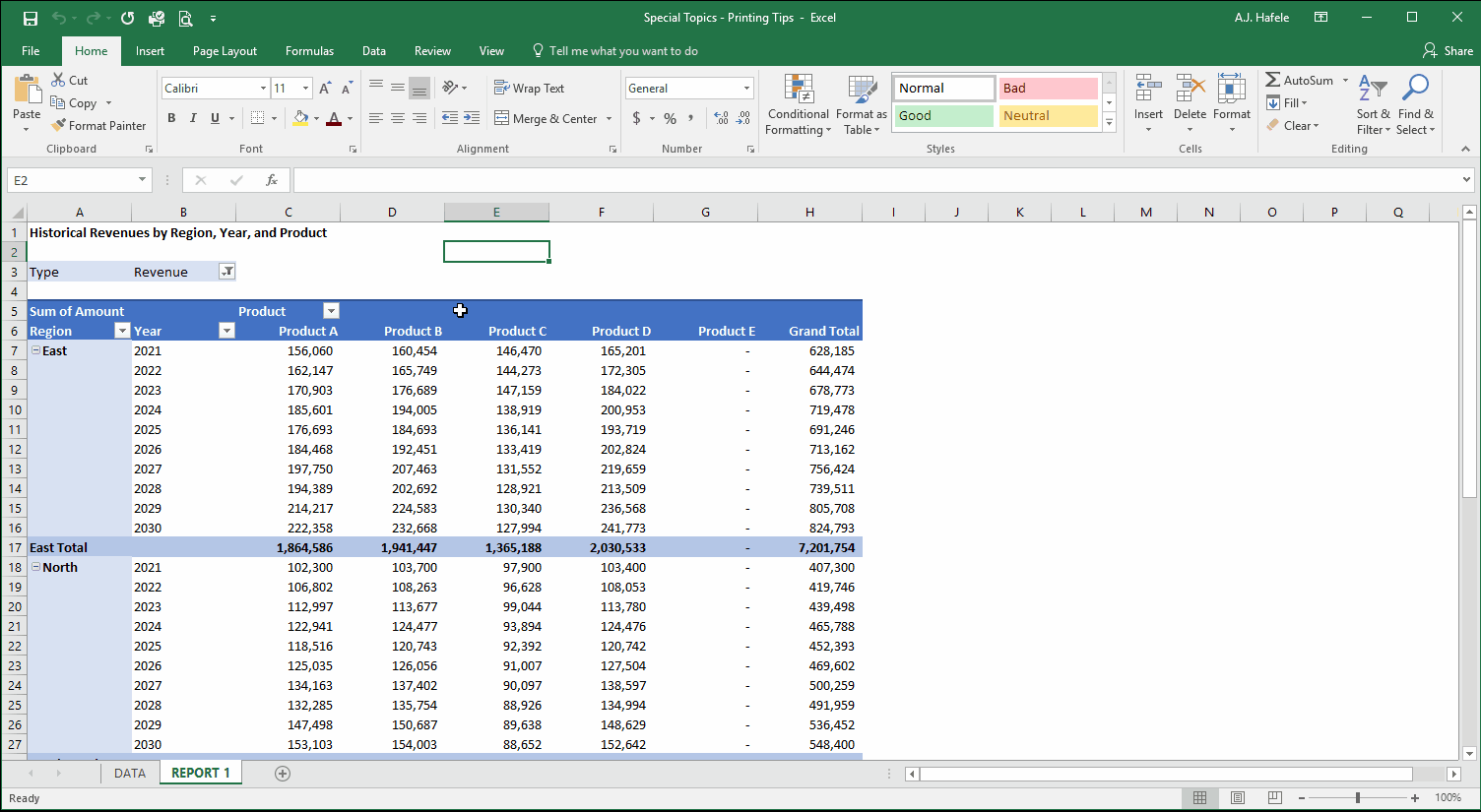The image size is (1481, 812).
Task: Open the Calibri font name dropdown
Action: pyautogui.click(x=263, y=89)
